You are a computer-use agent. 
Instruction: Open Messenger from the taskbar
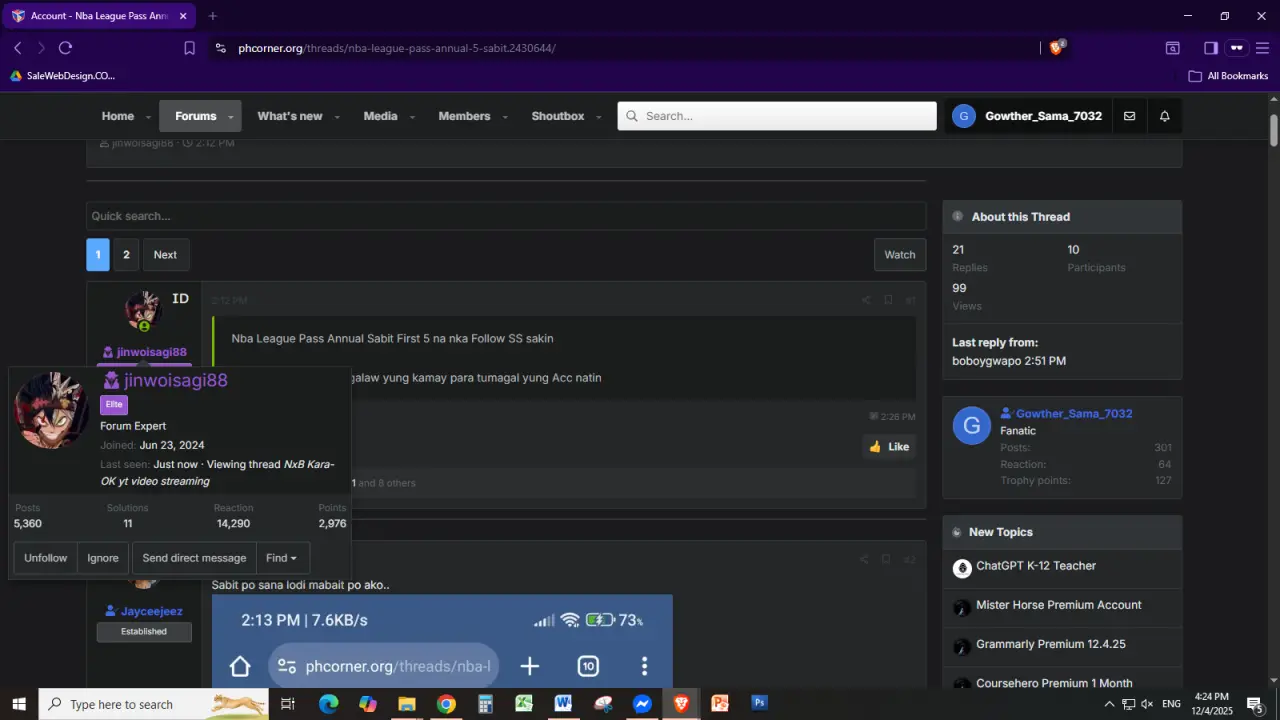[x=642, y=704]
